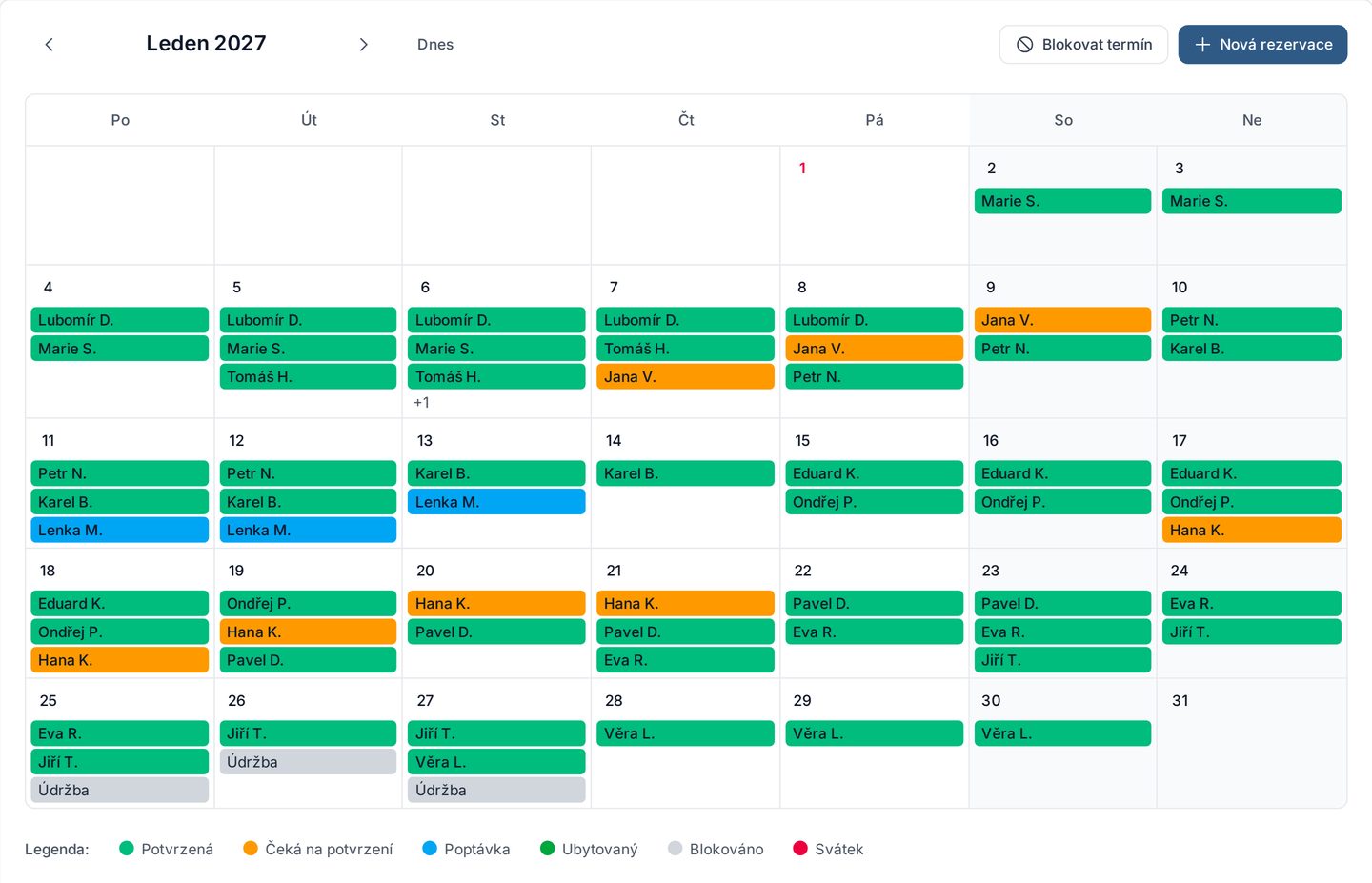Open pending Jana V. booking on January 9
The image size is (1372, 883).
pyautogui.click(x=1062, y=320)
